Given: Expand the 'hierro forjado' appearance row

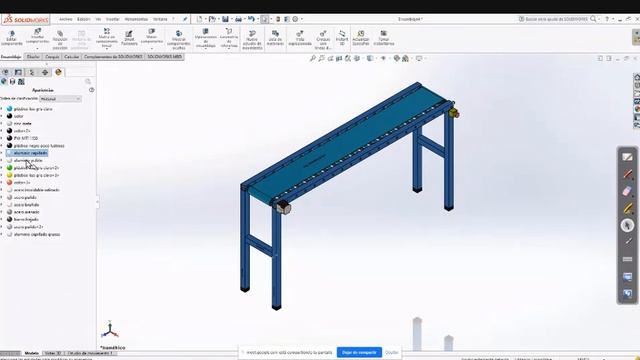Looking at the screenshot, I should (x=2, y=219).
